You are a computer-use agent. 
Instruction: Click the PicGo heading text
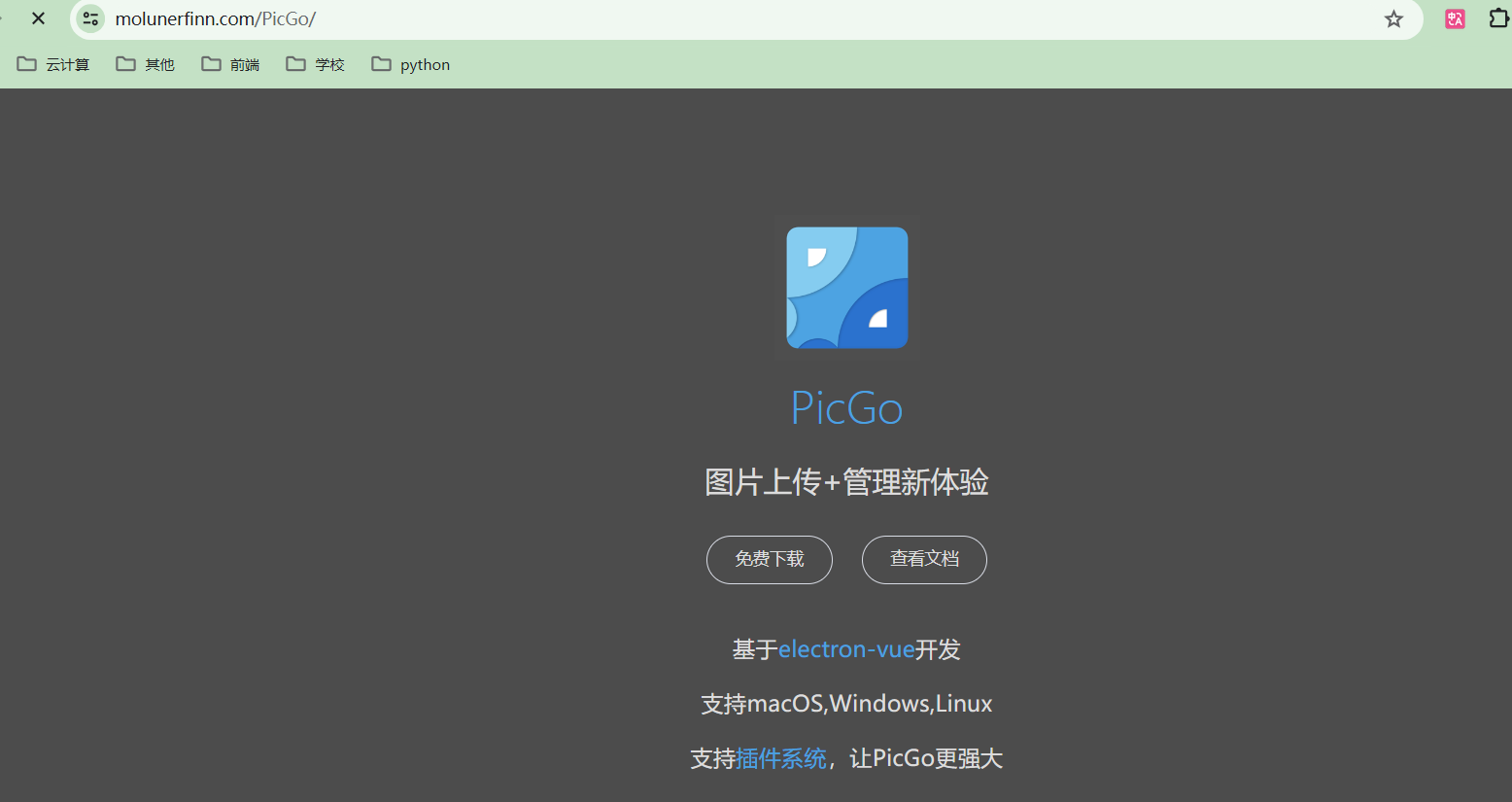846,407
